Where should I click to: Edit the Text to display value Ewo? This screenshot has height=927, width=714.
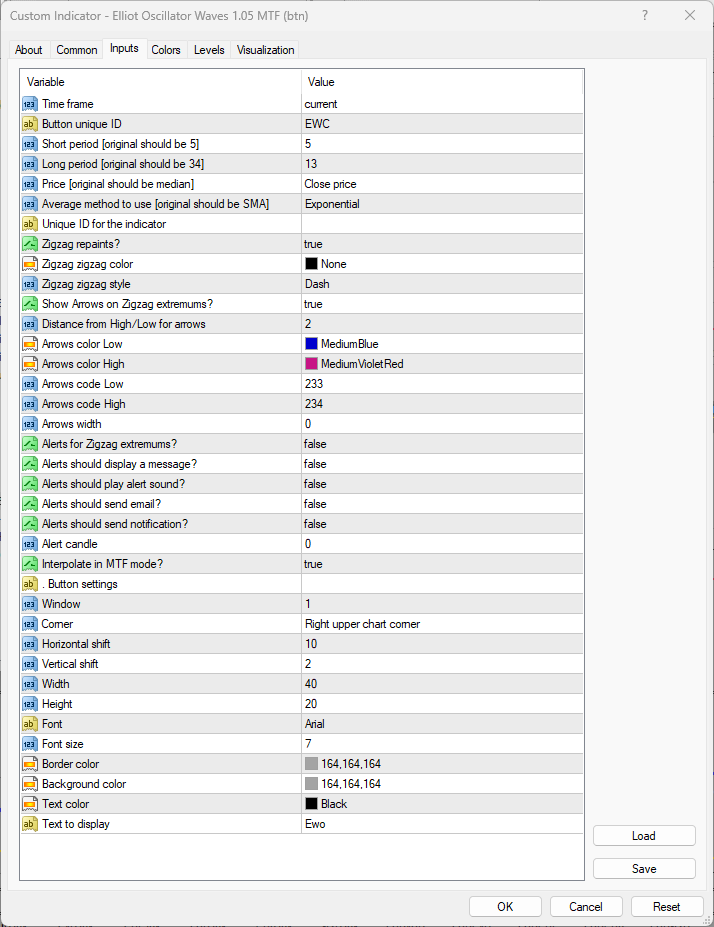pos(442,824)
